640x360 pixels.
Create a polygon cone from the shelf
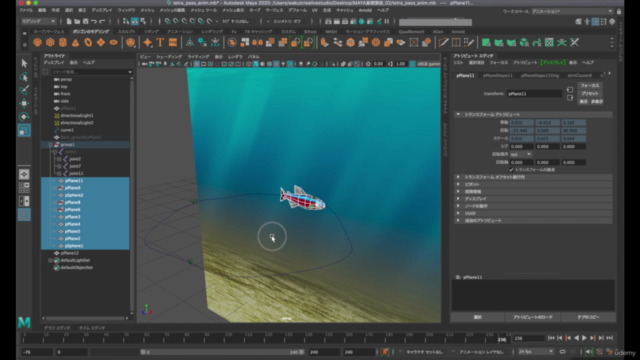tap(76, 42)
